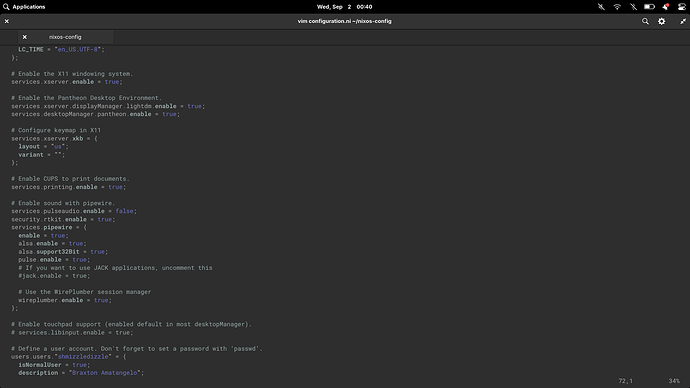Close the nixos-config tab
This screenshot has height=388, width=690.
click(x=25, y=37)
